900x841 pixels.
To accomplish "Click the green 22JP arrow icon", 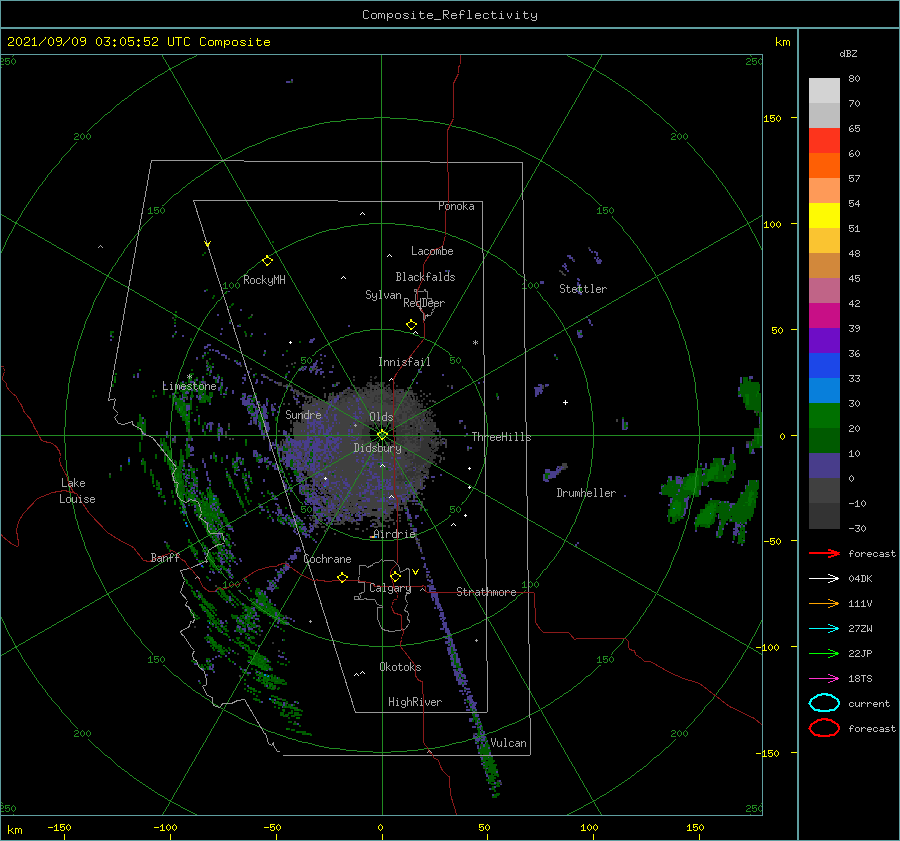I will coord(824,653).
